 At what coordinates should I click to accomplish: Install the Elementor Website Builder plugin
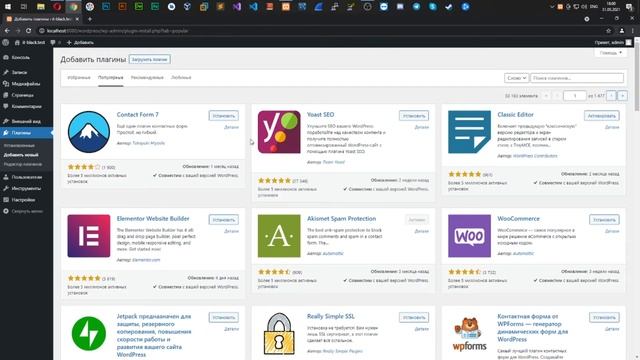tap(224, 220)
